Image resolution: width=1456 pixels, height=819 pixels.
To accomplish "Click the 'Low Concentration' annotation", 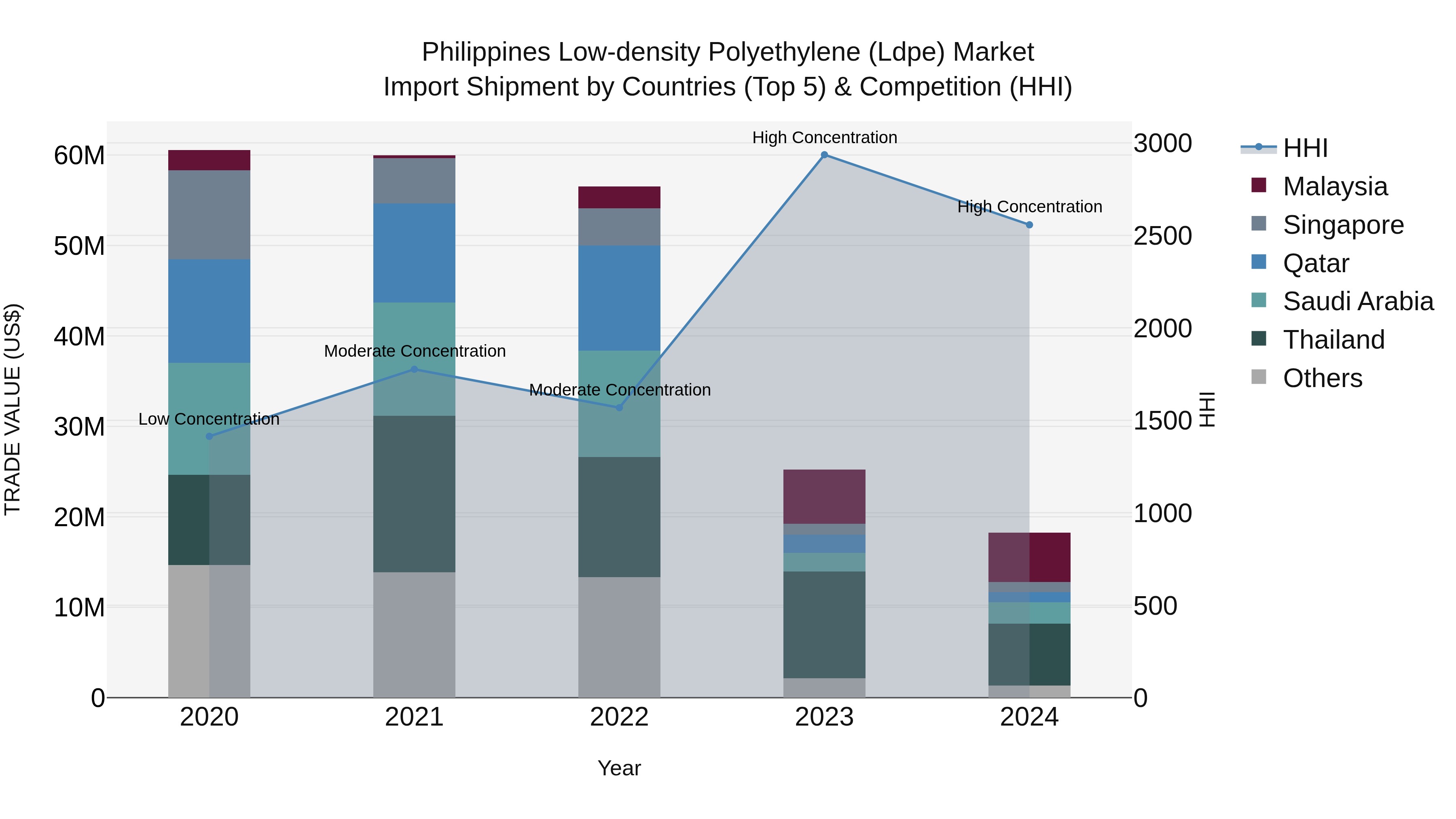I will (x=209, y=419).
